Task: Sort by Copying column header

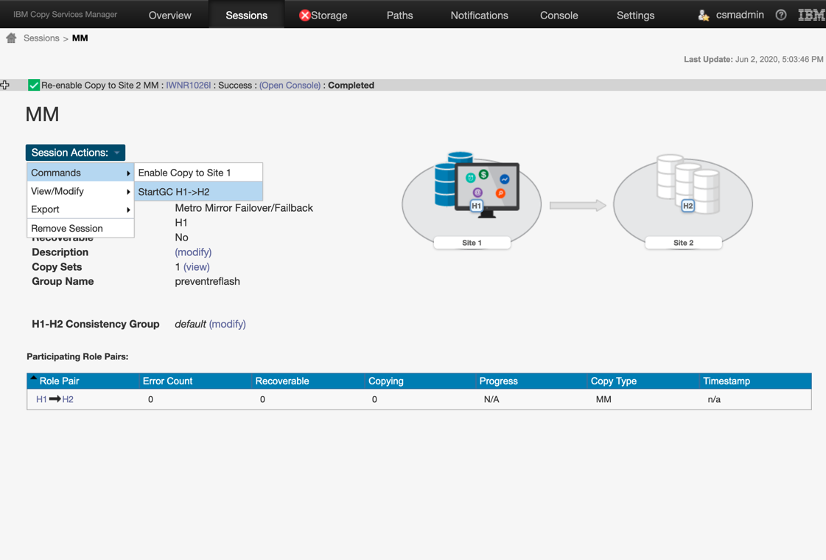Action: pos(386,381)
